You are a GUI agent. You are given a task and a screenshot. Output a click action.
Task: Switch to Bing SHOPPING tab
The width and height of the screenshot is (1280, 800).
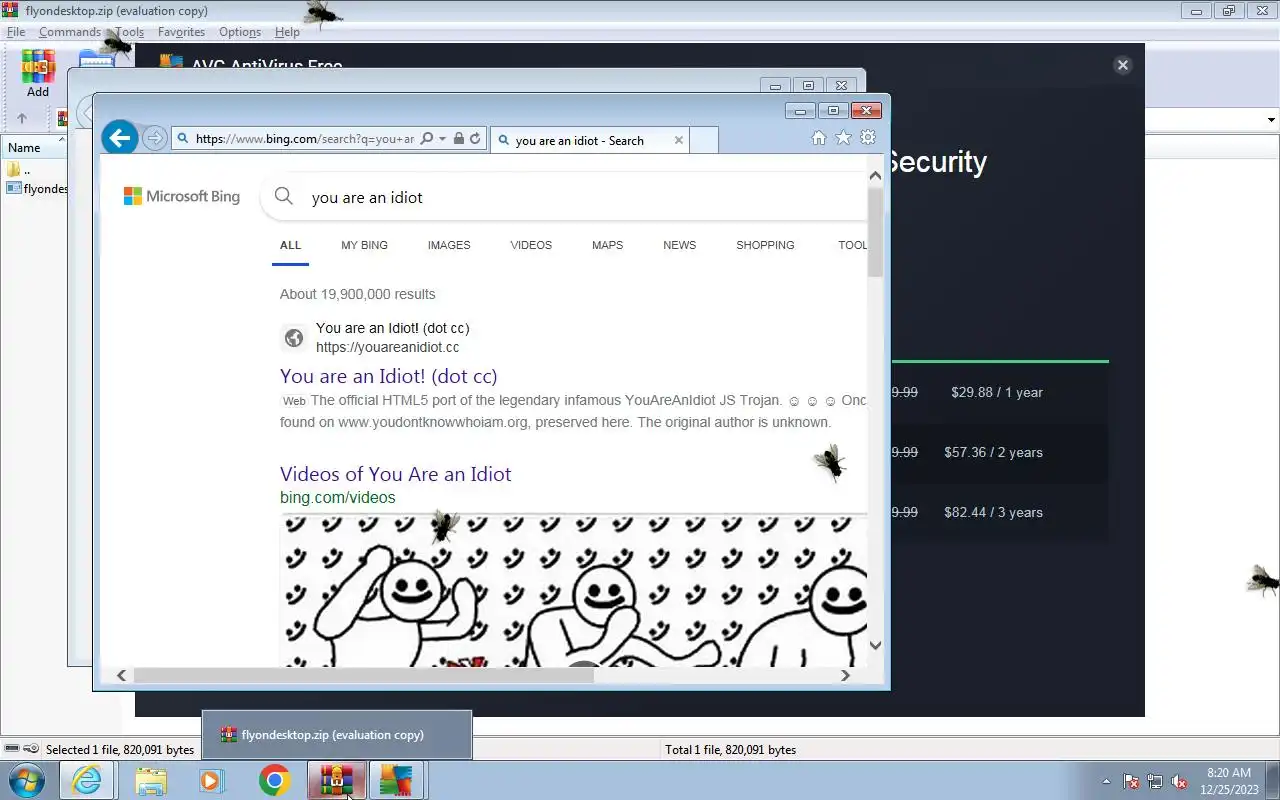tap(765, 245)
